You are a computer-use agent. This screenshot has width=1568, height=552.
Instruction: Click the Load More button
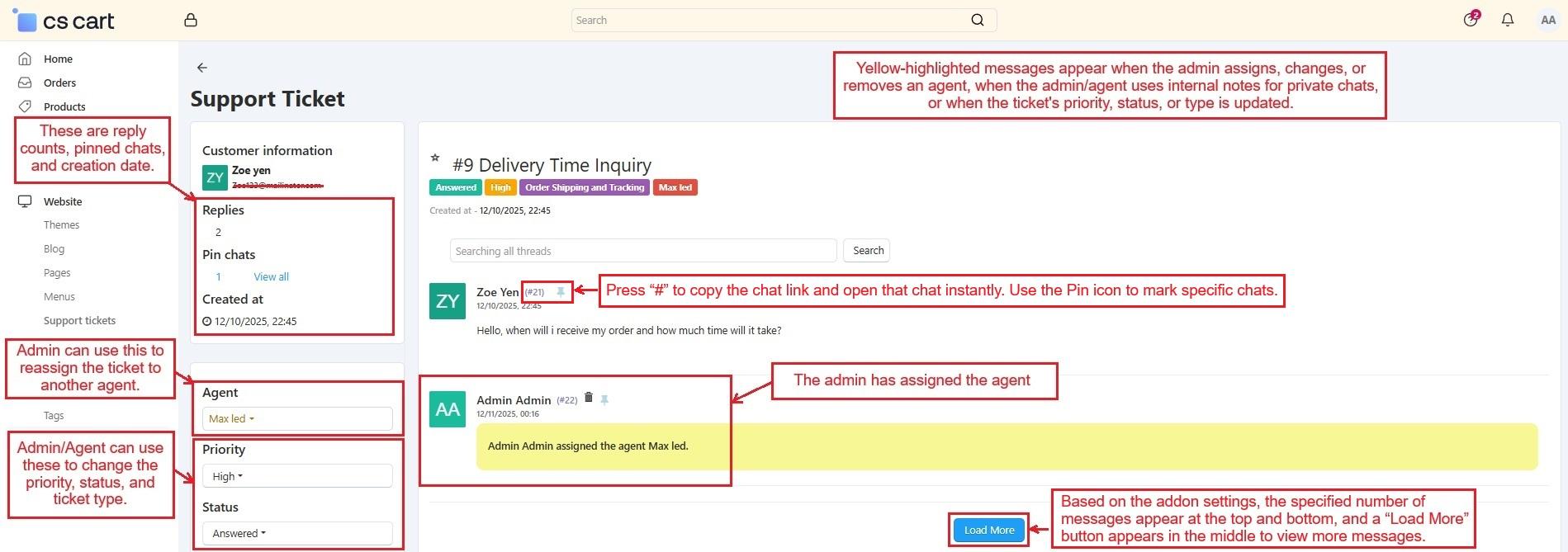tap(988, 530)
